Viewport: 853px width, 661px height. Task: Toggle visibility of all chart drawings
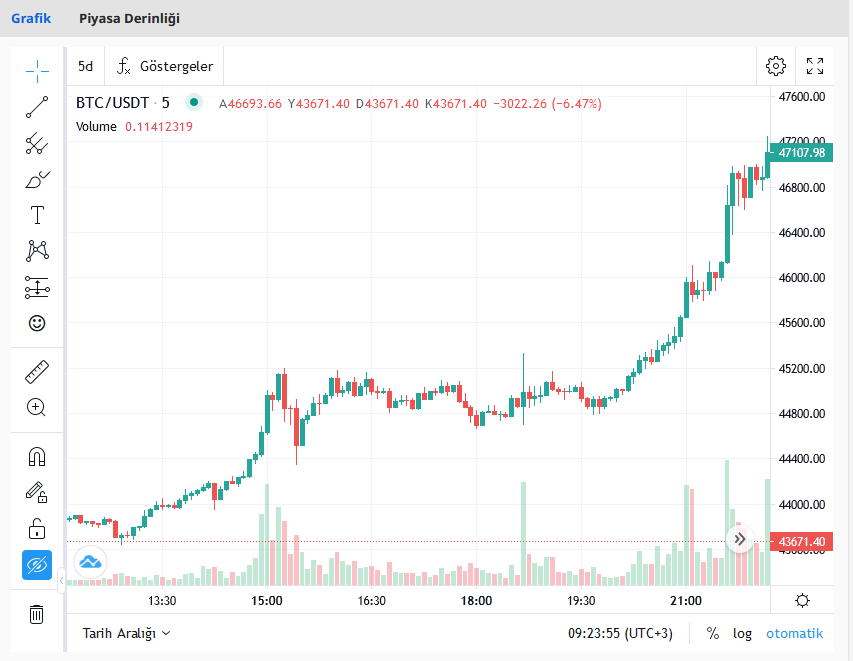pos(37,565)
